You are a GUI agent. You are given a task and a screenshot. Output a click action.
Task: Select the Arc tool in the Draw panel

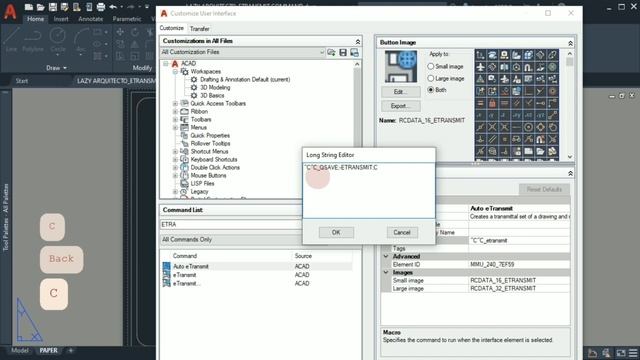tap(81, 40)
